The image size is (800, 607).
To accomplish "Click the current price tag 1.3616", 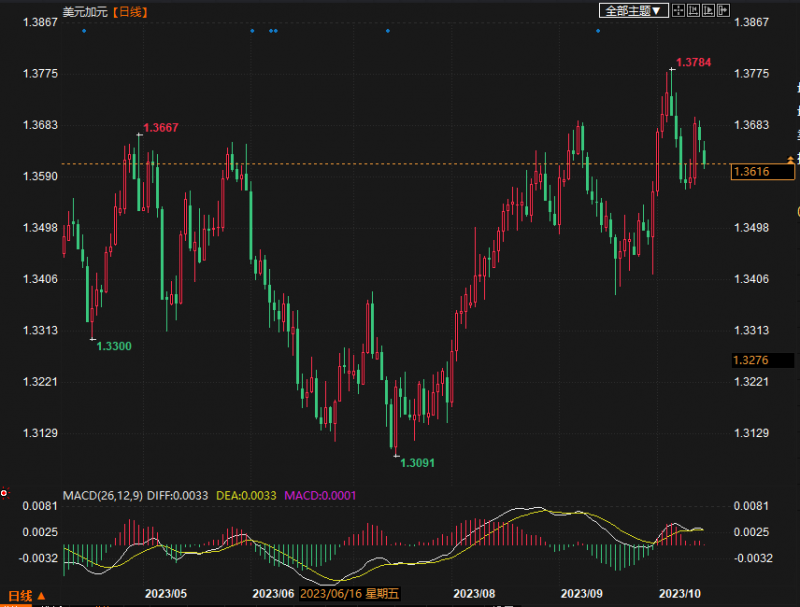I will click(751, 172).
